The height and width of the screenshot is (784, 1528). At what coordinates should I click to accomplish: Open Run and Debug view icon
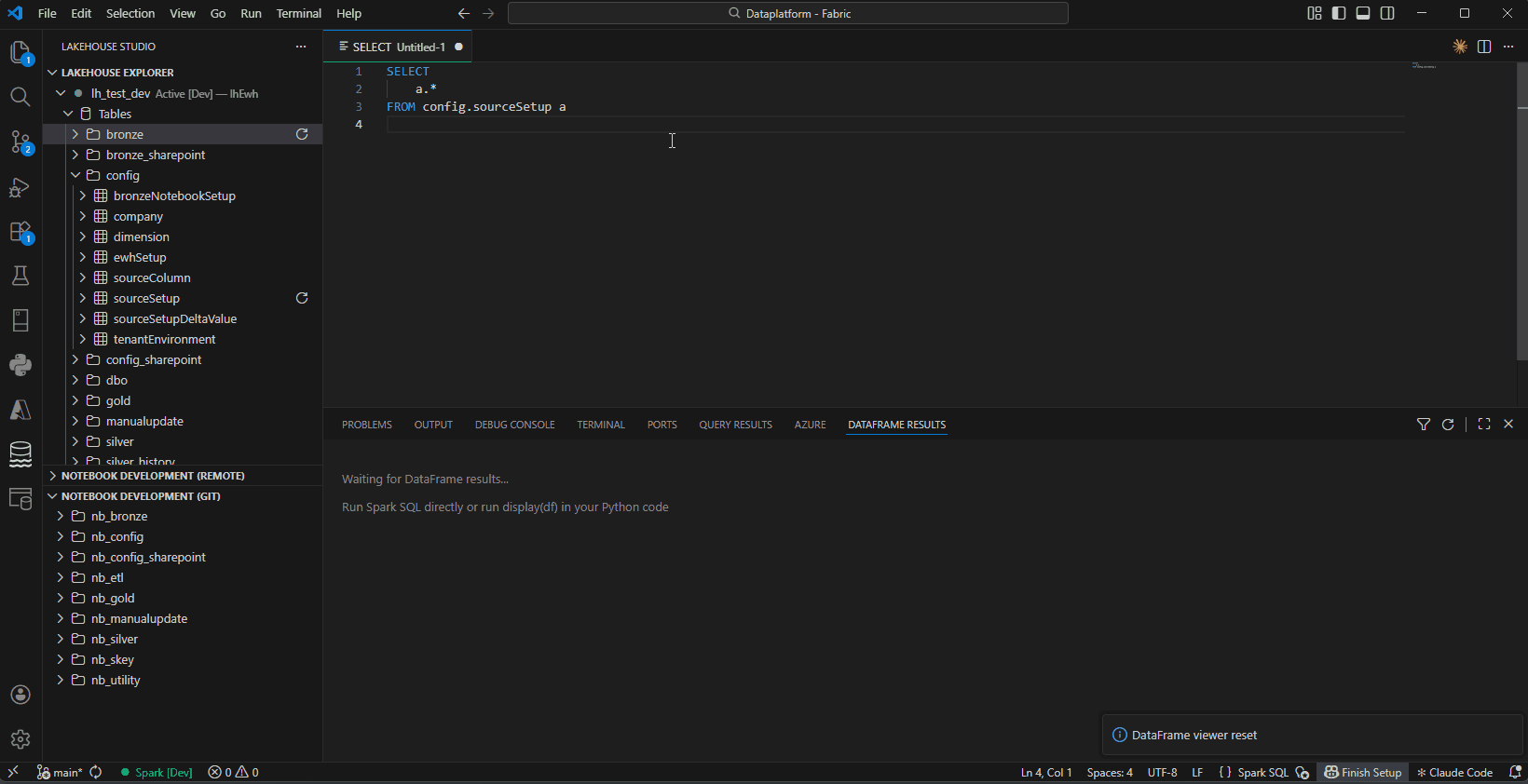(x=20, y=187)
